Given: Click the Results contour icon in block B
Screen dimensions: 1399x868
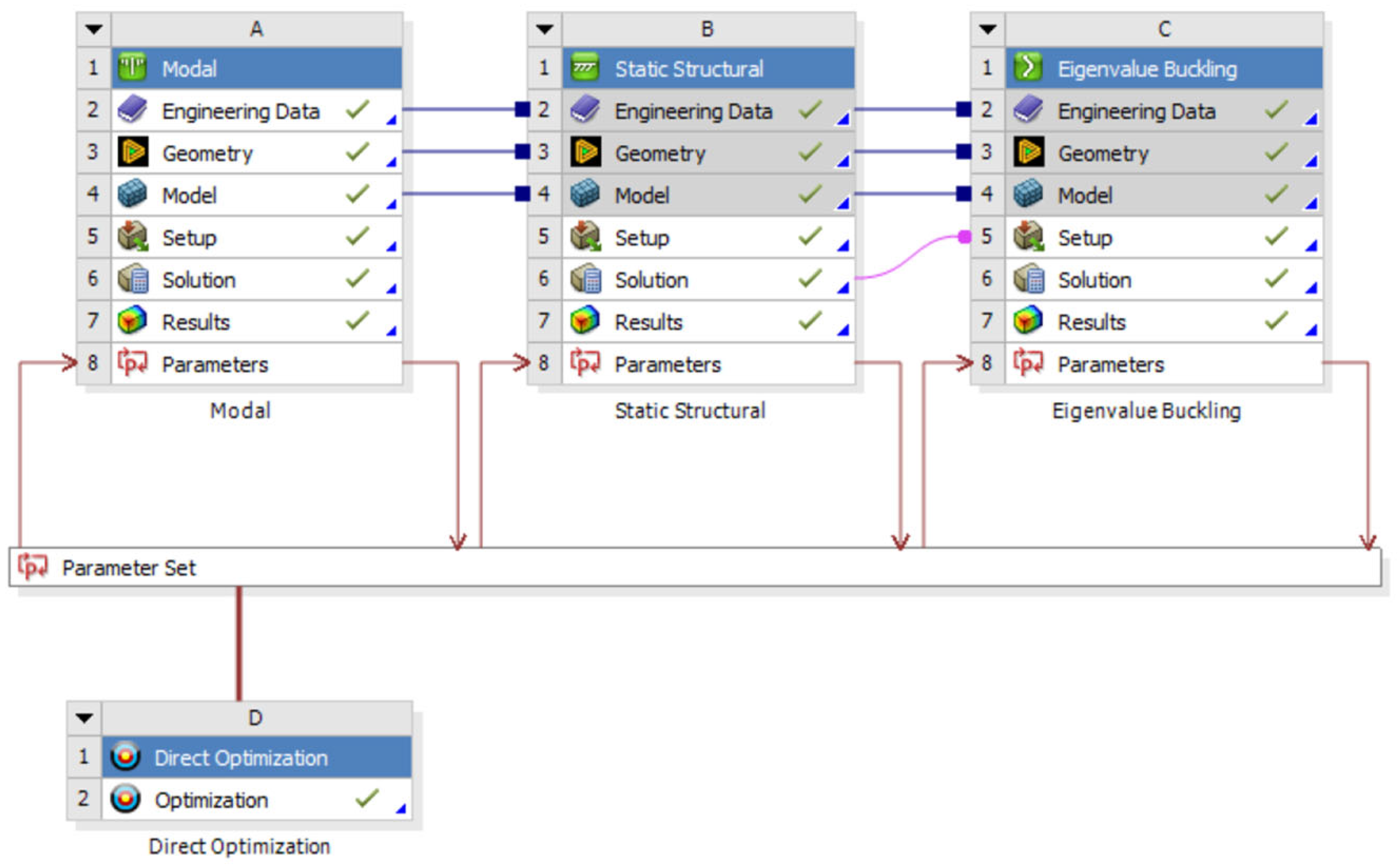Looking at the screenshot, I should click(x=584, y=321).
